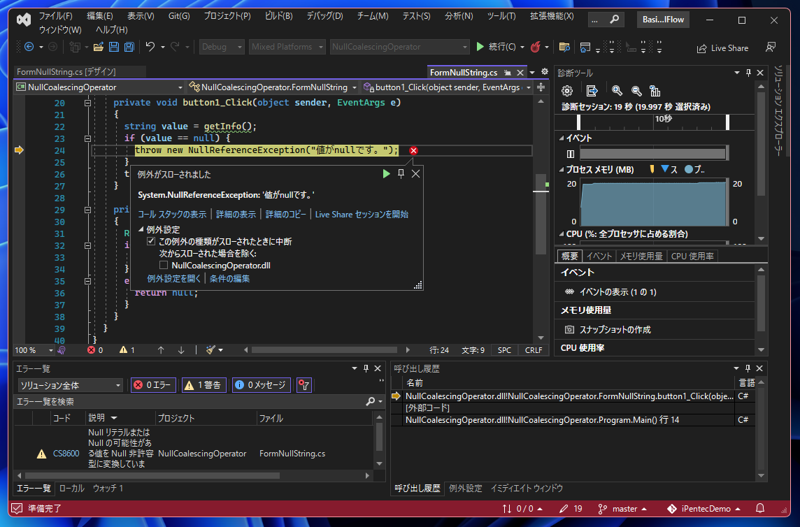Click the copy details link
Image resolution: width=800 pixels, height=527 pixels.
(x=285, y=214)
